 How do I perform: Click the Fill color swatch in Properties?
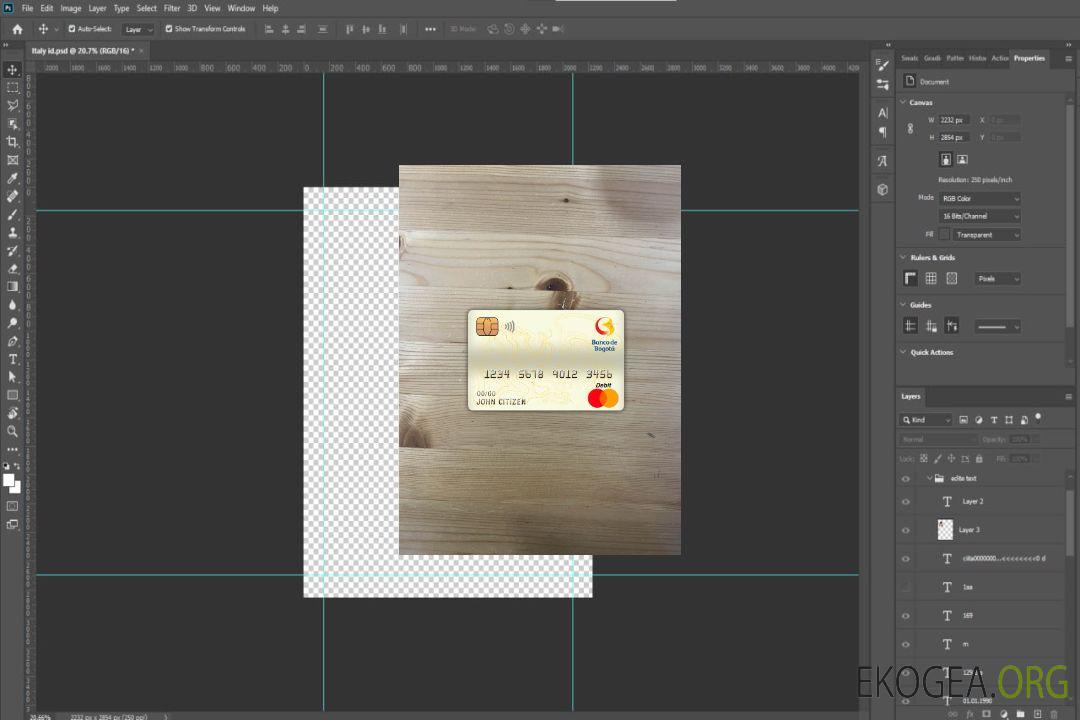click(x=944, y=234)
